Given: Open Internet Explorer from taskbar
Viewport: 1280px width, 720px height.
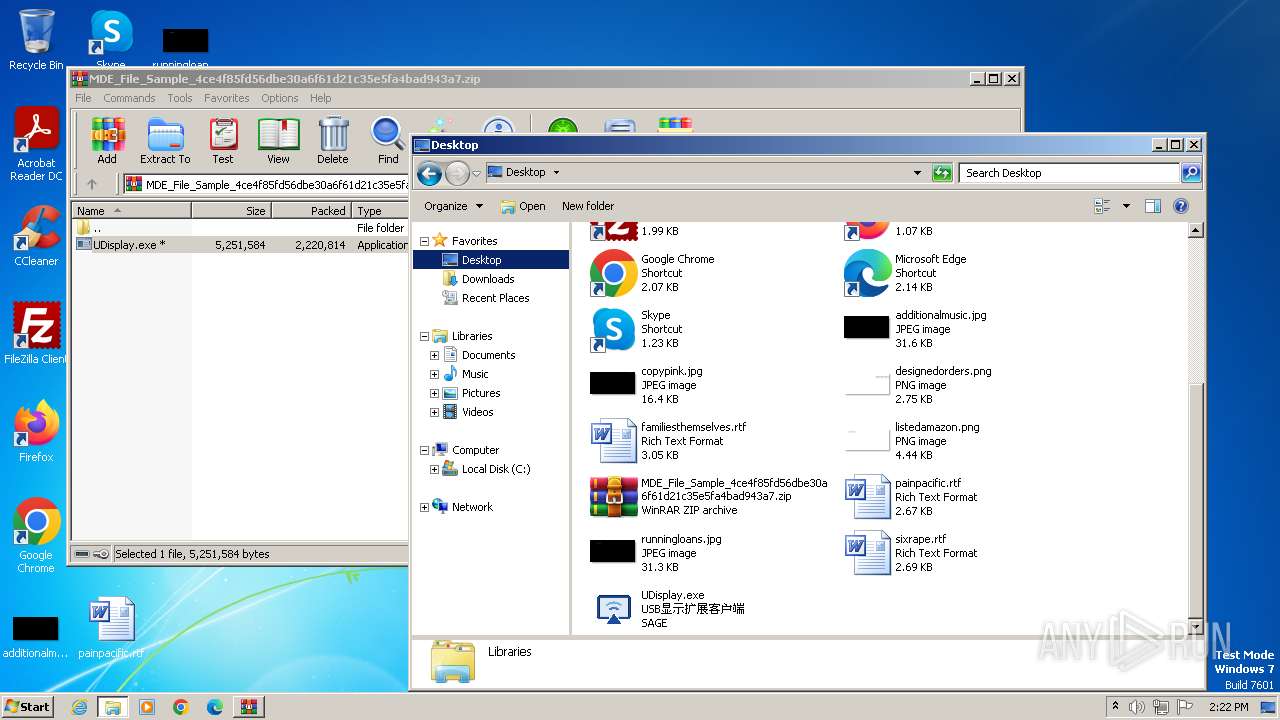Looking at the screenshot, I should (x=79, y=707).
